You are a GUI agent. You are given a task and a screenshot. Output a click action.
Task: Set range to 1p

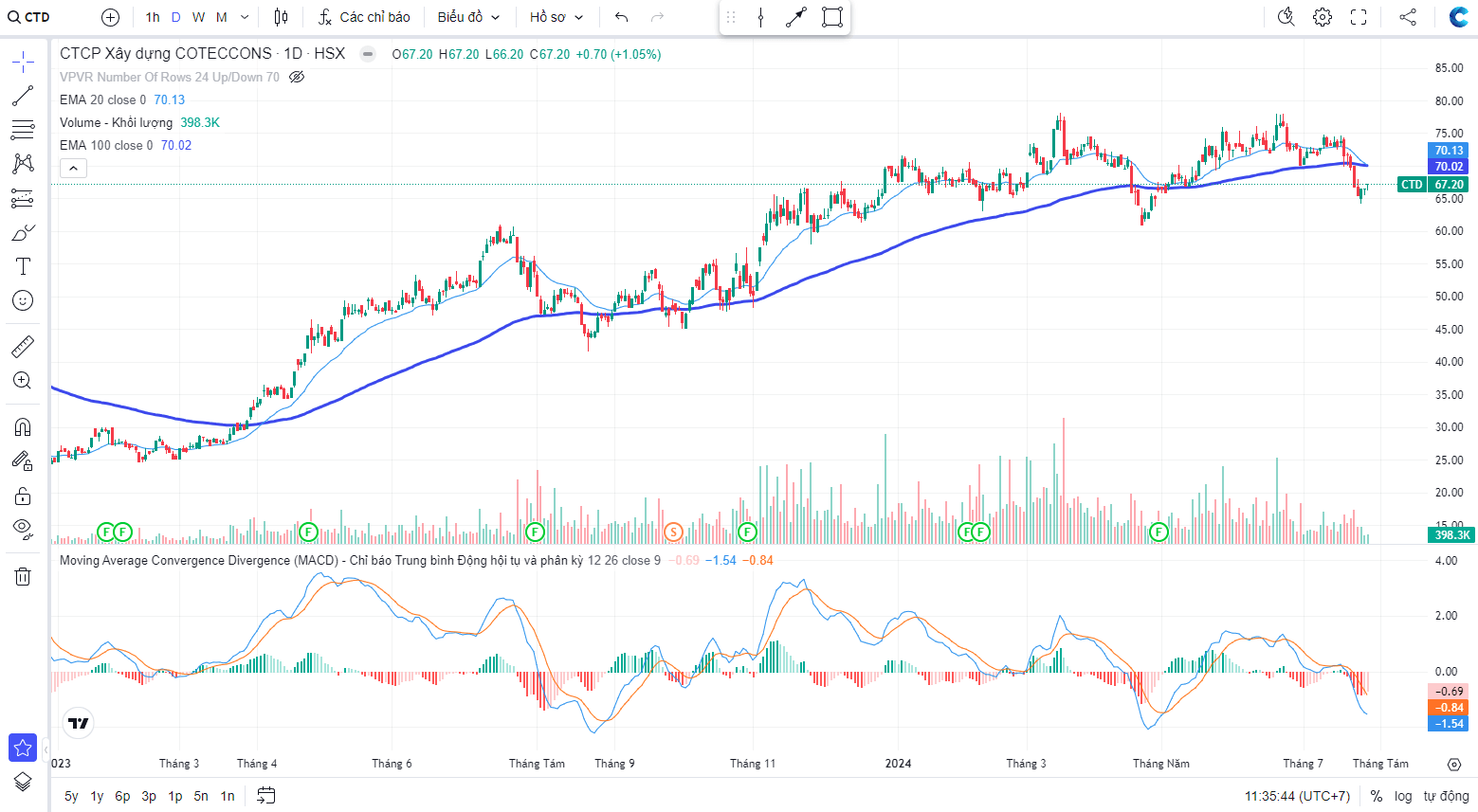[x=175, y=796]
